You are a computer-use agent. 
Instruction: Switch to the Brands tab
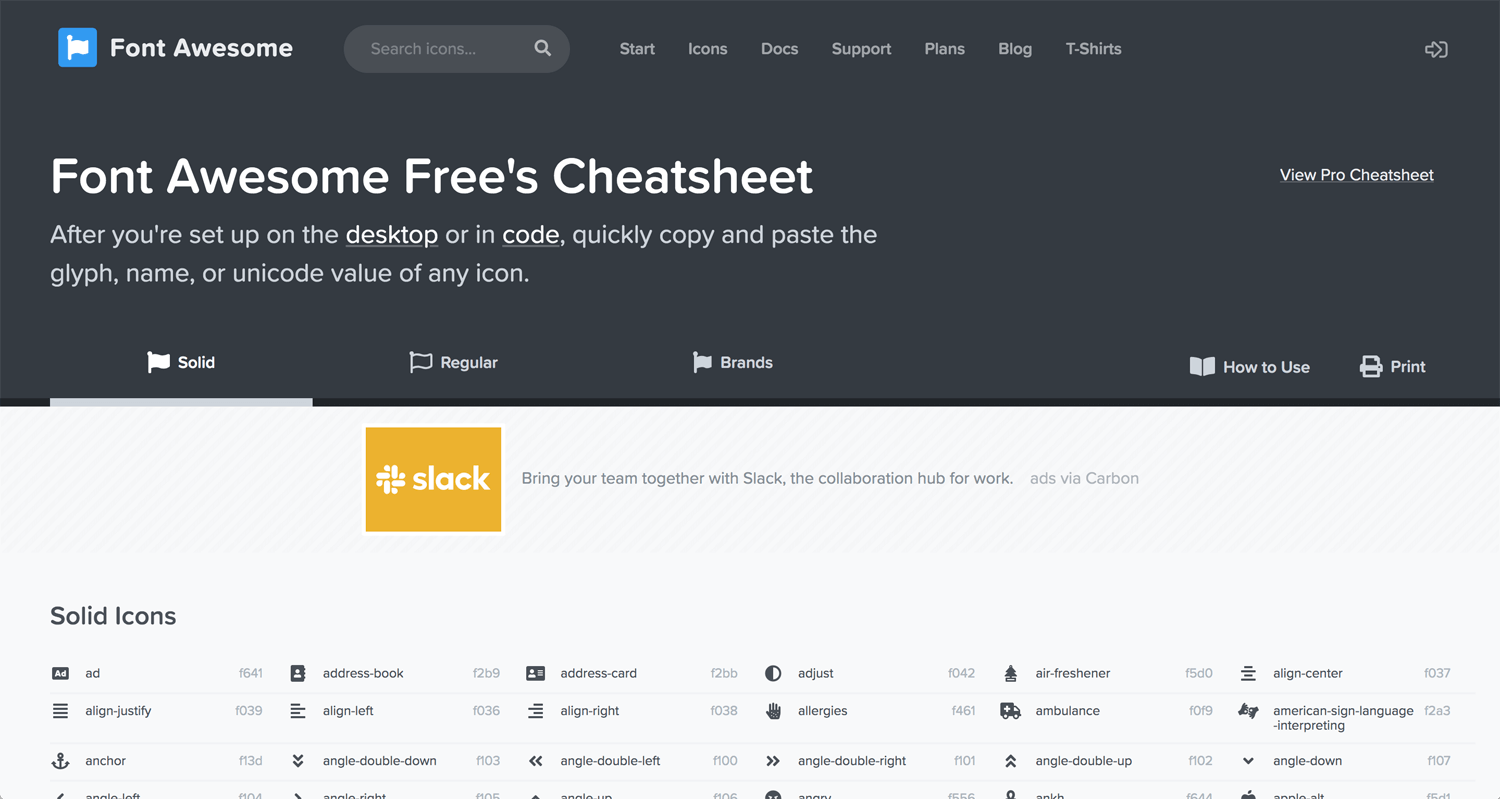(732, 363)
